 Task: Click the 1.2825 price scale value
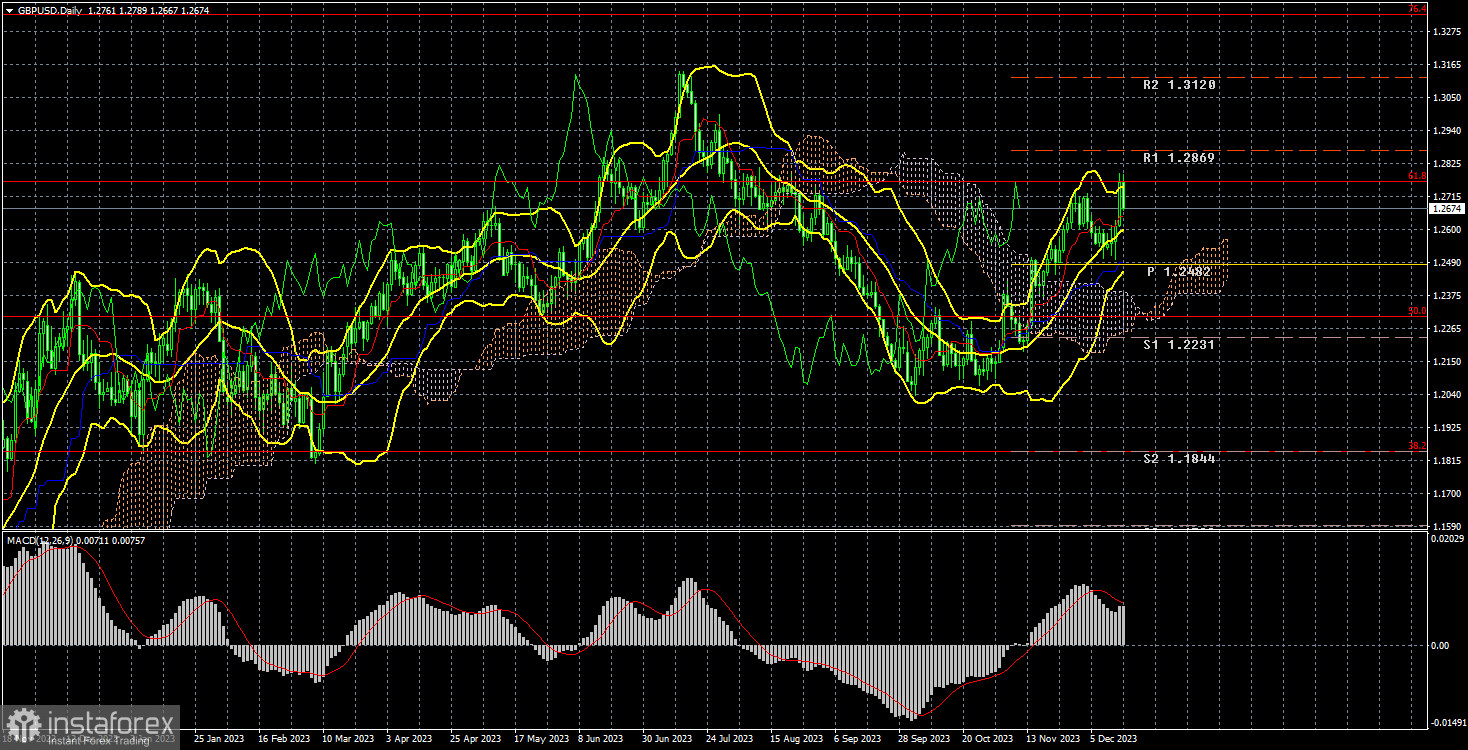[1445, 164]
